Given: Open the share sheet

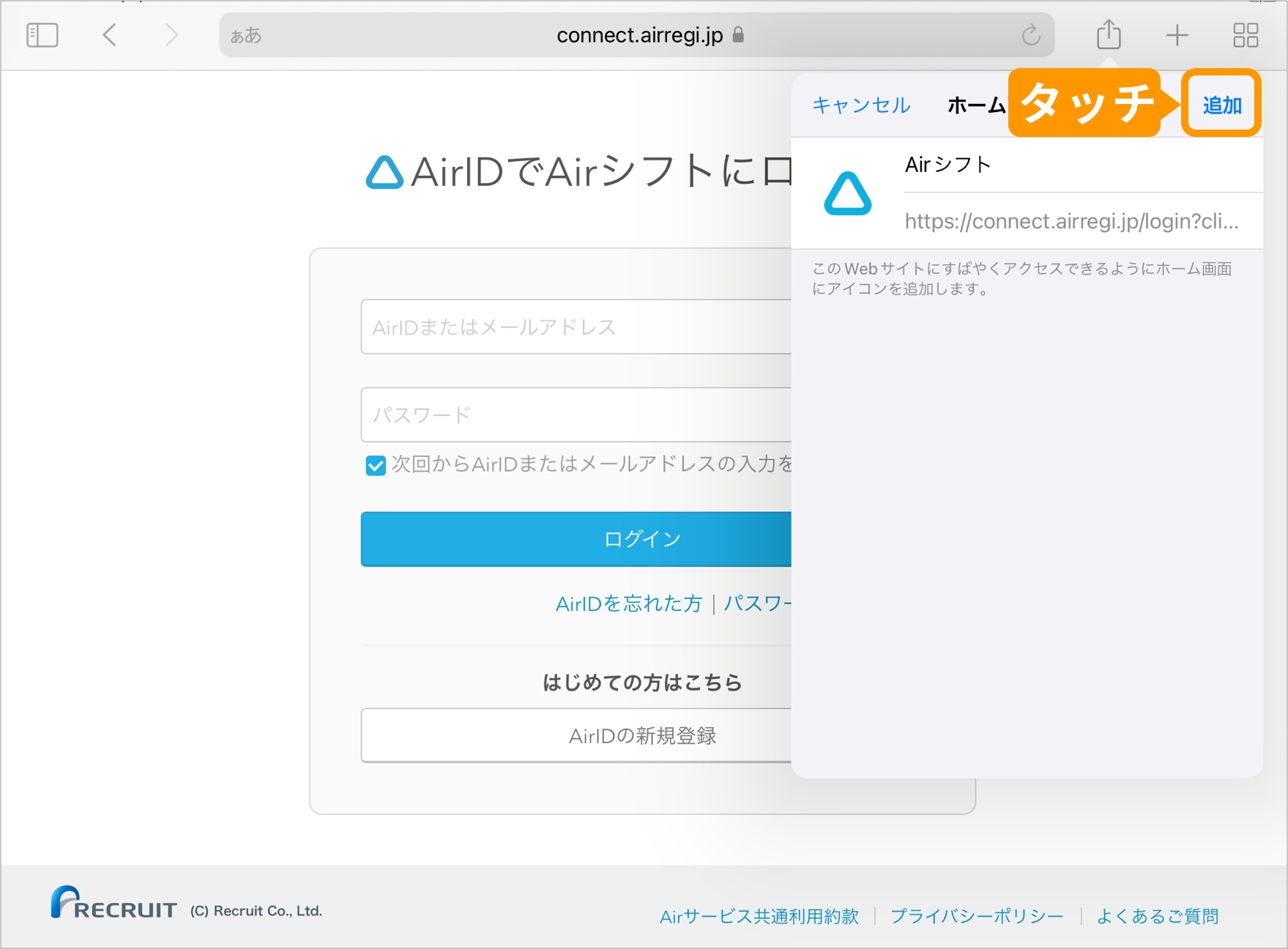Looking at the screenshot, I should point(1109,34).
